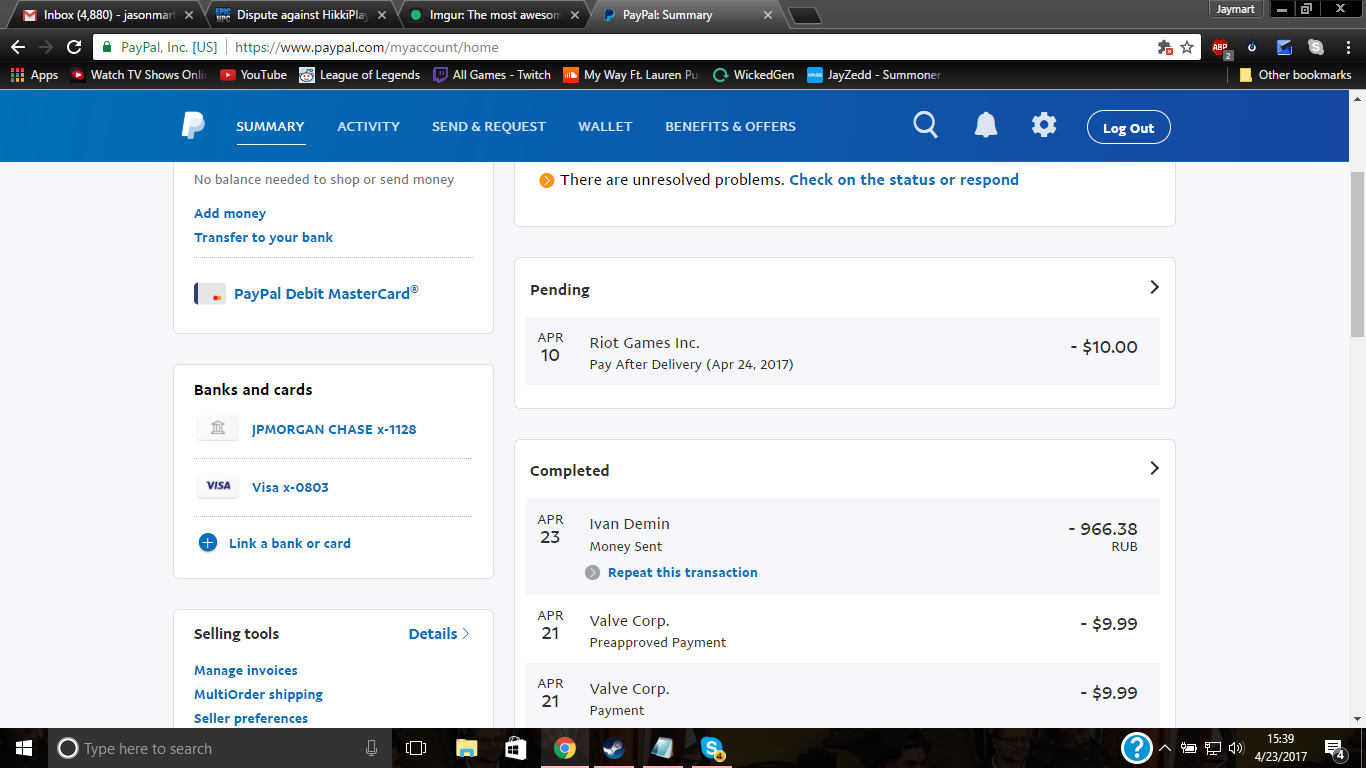Viewport: 1366px width, 768px height.
Task: Switch to the Dispute against HikkiPlay tab
Action: pyautogui.click(x=300, y=15)
